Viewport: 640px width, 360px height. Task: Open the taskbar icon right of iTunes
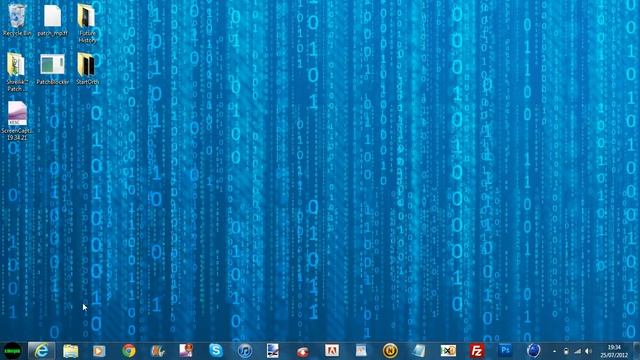coord(273,351)
